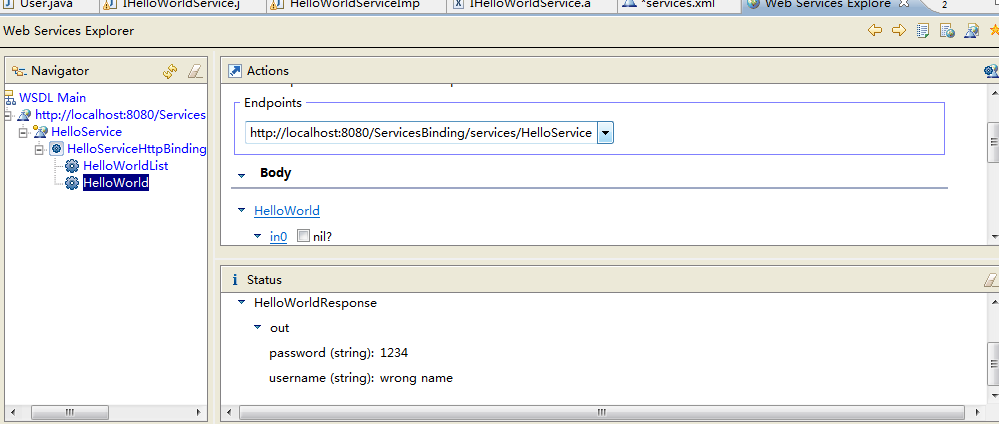Click the 'password (string): 1234' text
This screenshot has width=999, height=424.
click(x=338, y=353)
